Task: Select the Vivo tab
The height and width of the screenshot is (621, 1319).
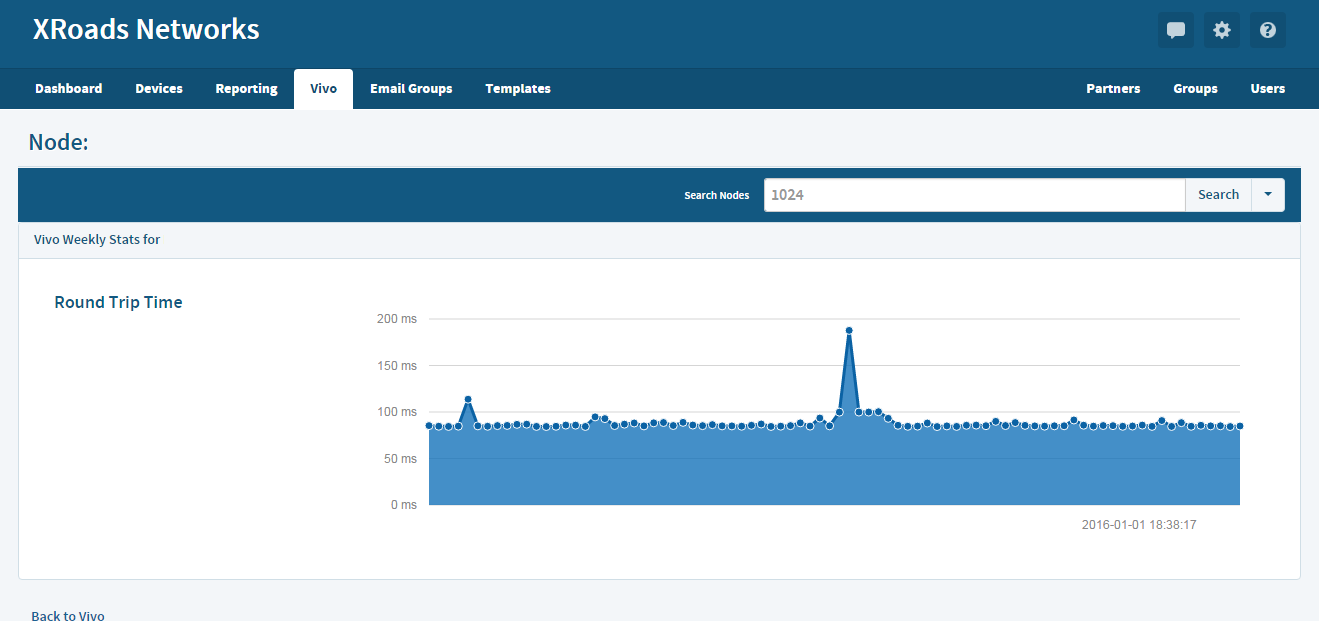Action: pyautogui.click(x=323, y=88)
